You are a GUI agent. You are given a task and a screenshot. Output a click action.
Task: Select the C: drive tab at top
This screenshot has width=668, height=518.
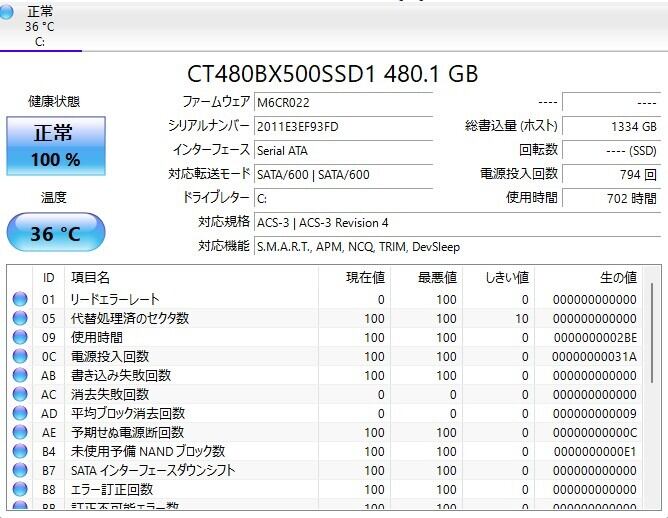40,26
